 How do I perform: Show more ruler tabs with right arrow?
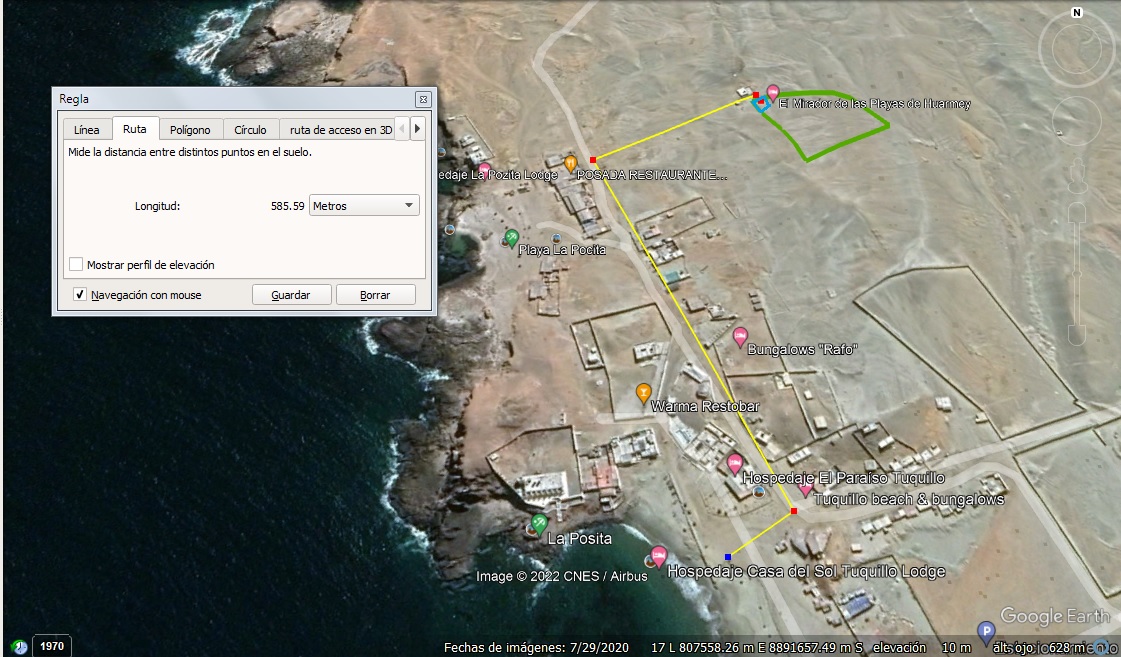(418, 129)
